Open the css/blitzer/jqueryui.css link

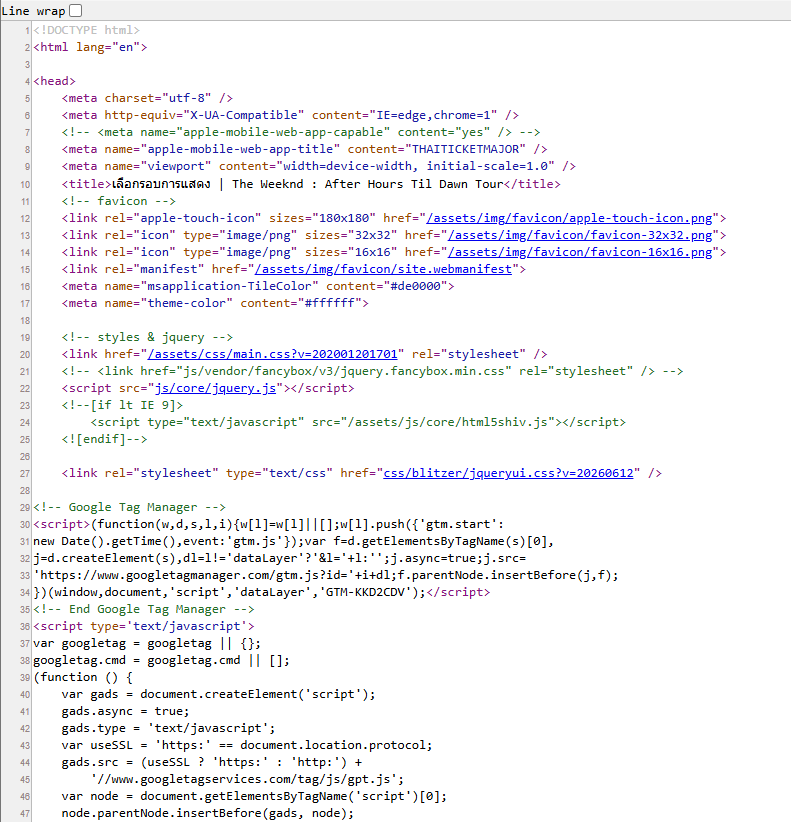[x=508, y=473]
